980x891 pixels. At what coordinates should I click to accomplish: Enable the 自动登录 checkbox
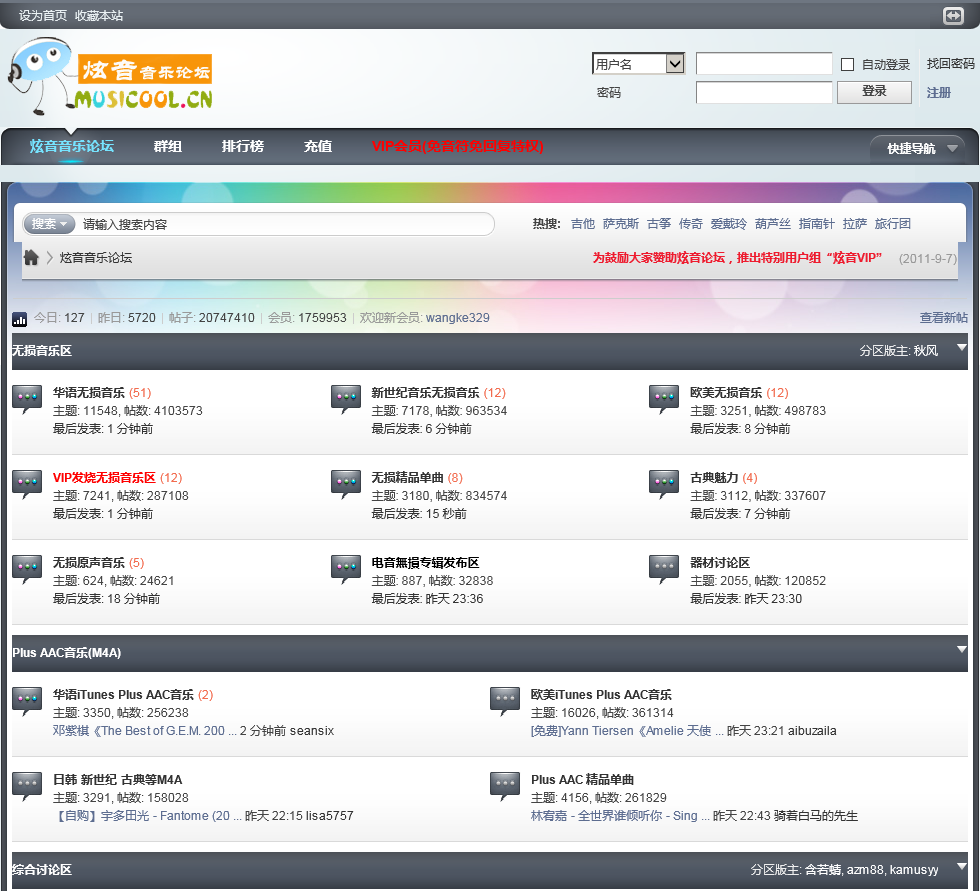click(x=848, y=64)
